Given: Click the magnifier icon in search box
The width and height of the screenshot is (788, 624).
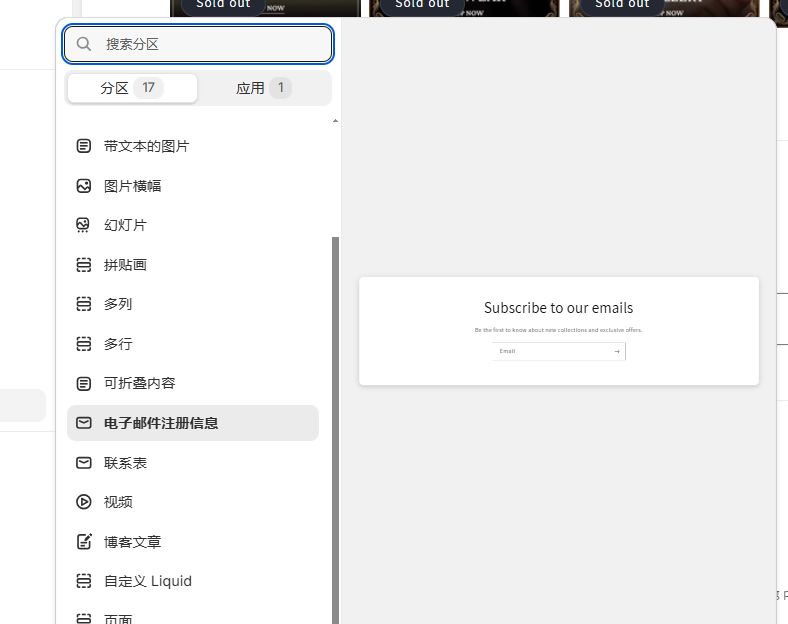Looking at the screenshot, I should click(84, 44).
